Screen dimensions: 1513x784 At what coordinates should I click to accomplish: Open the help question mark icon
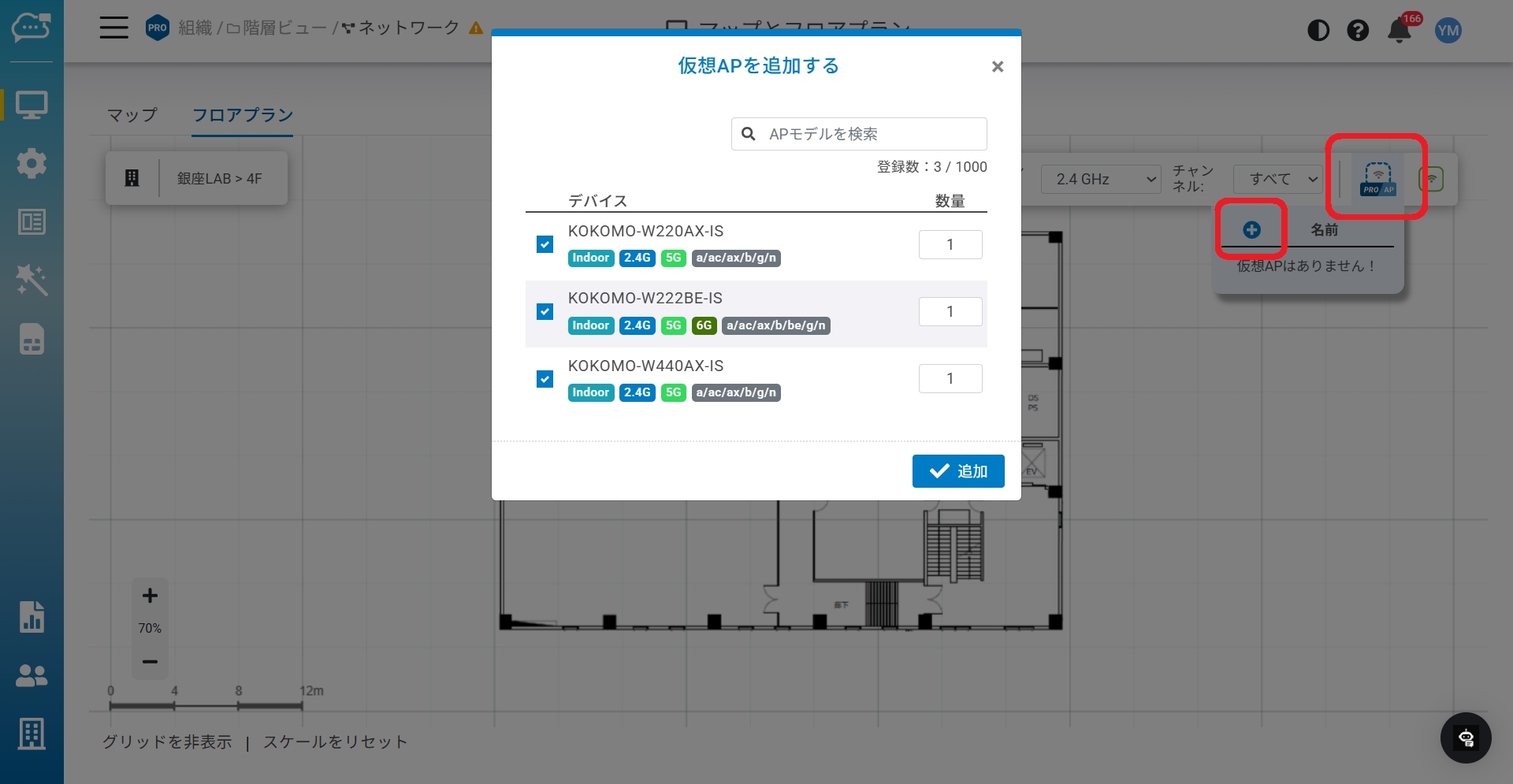coord(1357,31)
